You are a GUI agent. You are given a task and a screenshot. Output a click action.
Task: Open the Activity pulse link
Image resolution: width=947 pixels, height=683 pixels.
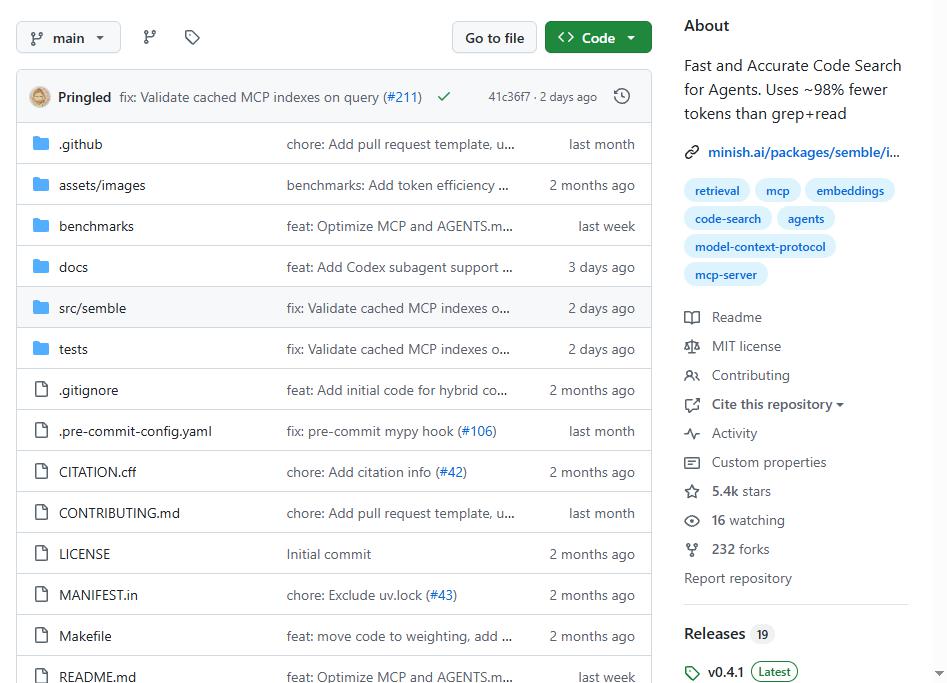[734, 434]
